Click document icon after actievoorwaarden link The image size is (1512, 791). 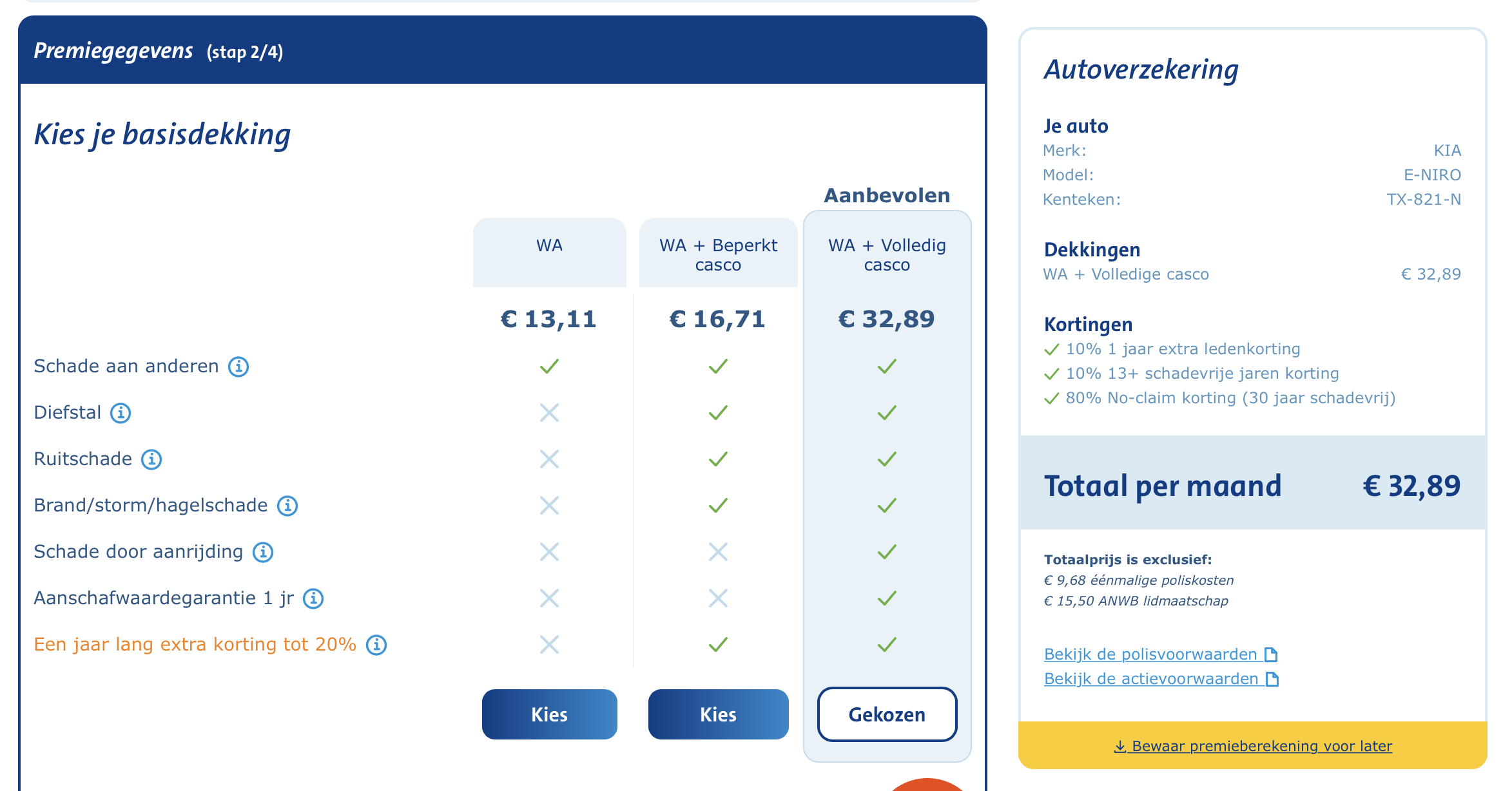1272,679
